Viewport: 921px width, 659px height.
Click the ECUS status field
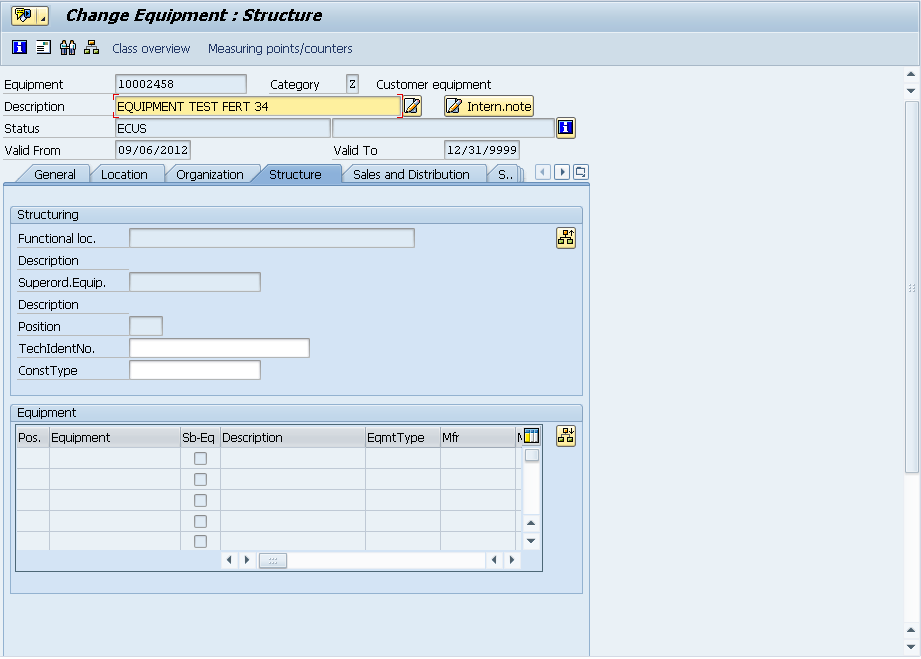tap(223, 128)
